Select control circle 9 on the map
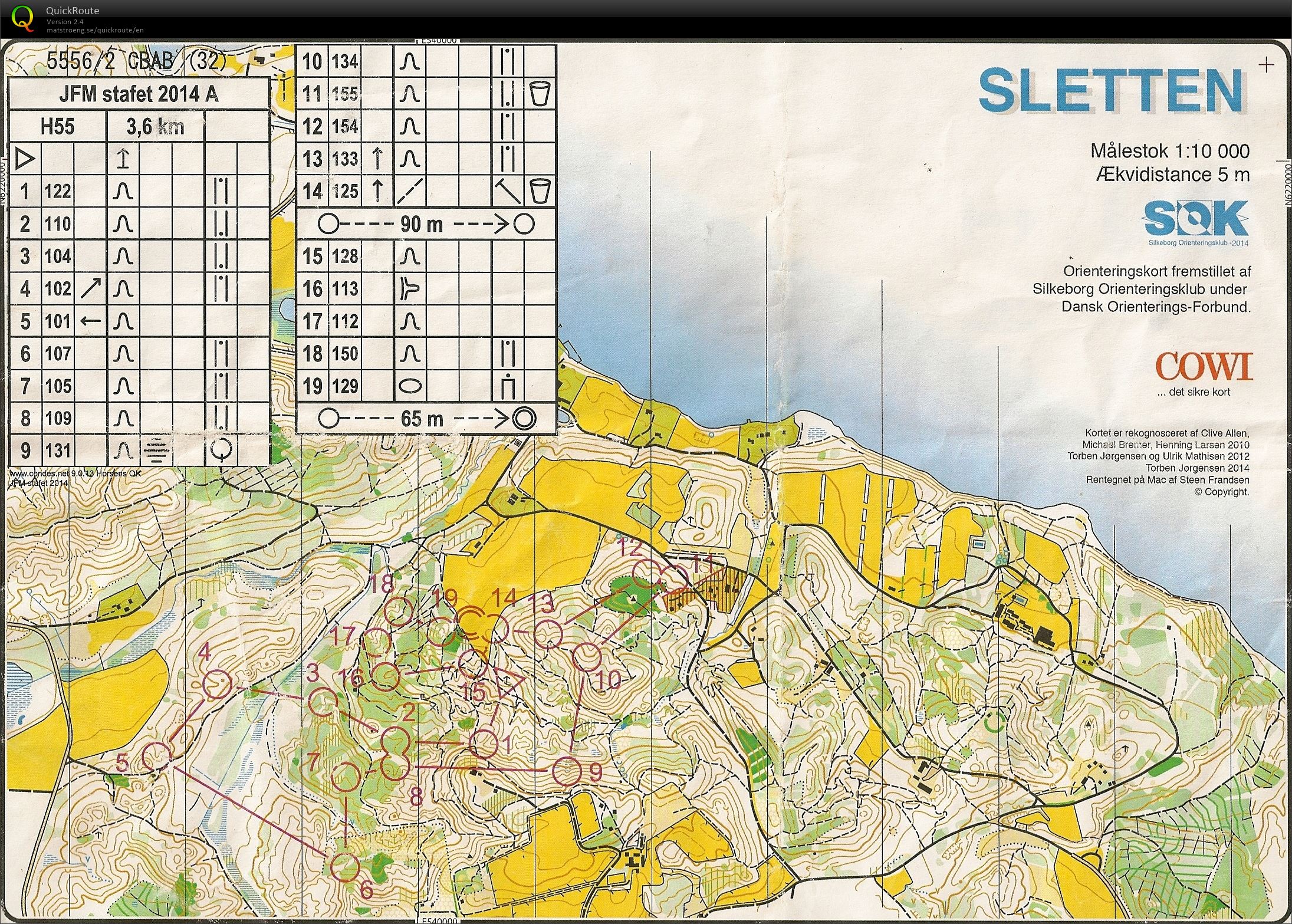 pyautogui.click(x=568, y=771)
